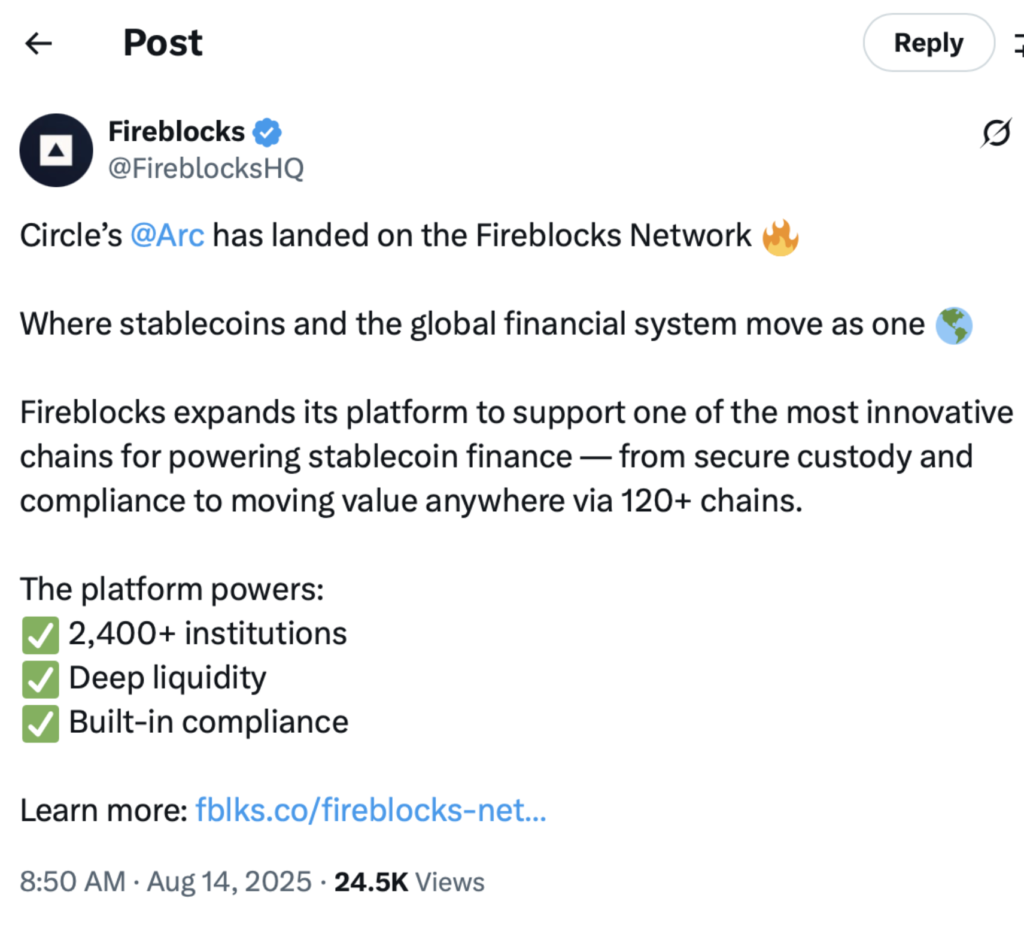Click the Fireblocks profile avatar
The height and width of the screenshot is (928, 1024).
[x=56, y=150]
